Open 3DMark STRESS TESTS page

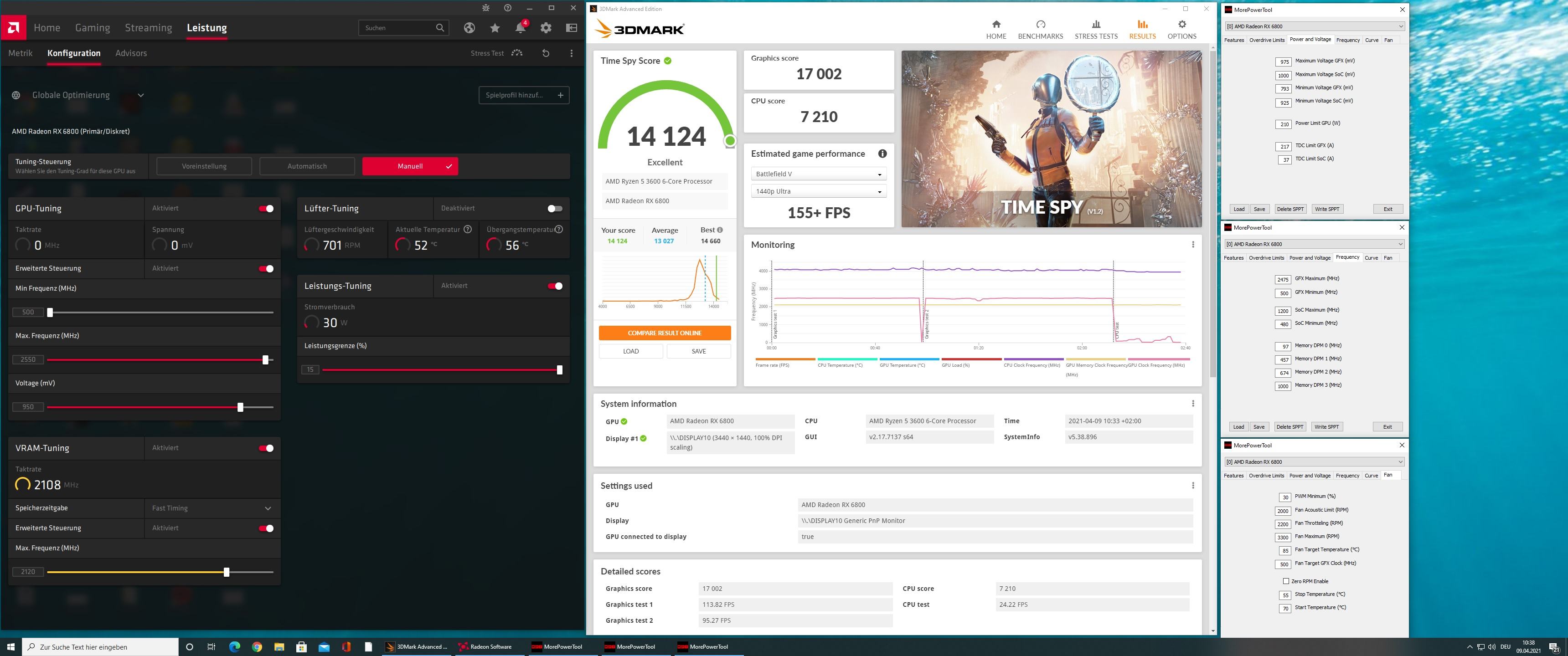[x=1096, y=30]
